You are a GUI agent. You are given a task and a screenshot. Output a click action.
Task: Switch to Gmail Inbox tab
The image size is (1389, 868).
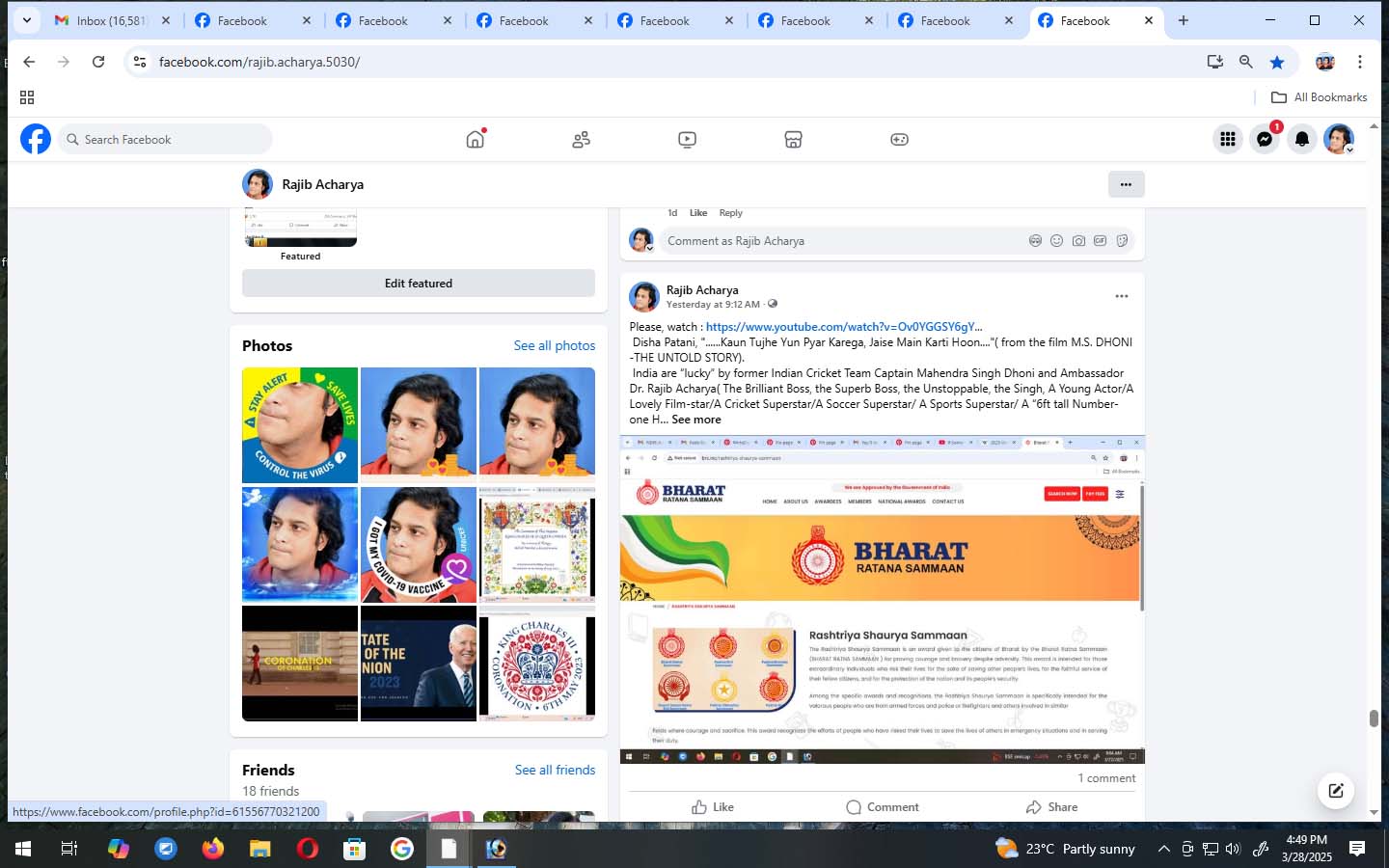pyautogui.click(x=112, y=20)
